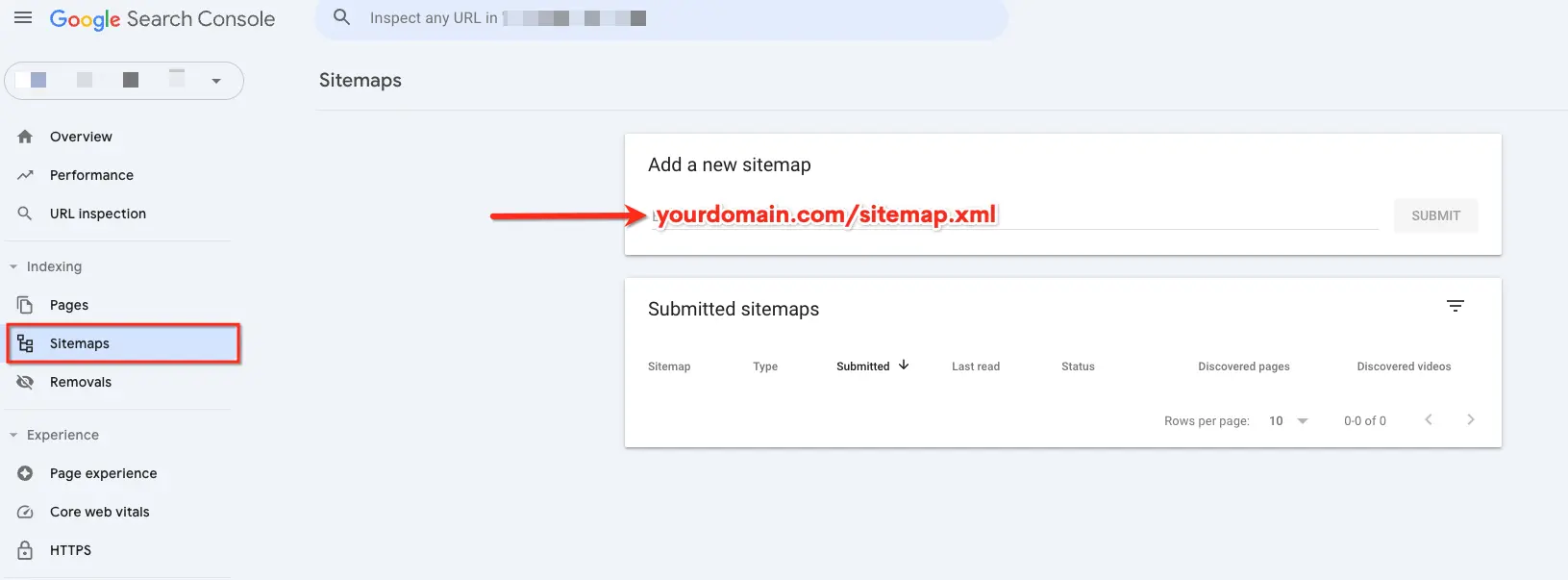Sort by the Submitted column header
Screen dimensions: 1568x580
coord(863,366)
